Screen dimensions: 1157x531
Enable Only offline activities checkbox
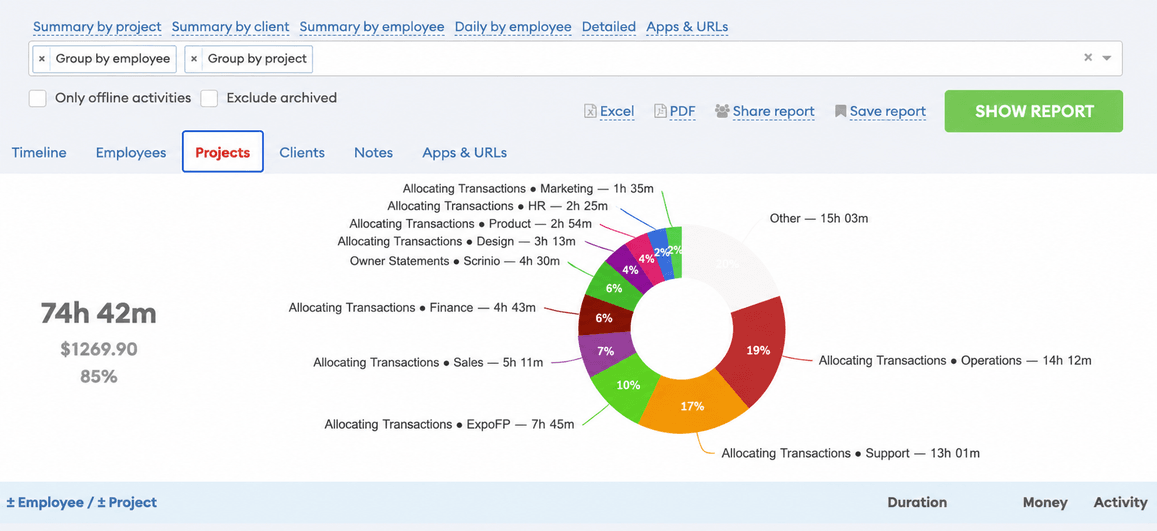(x=38, y=98)
